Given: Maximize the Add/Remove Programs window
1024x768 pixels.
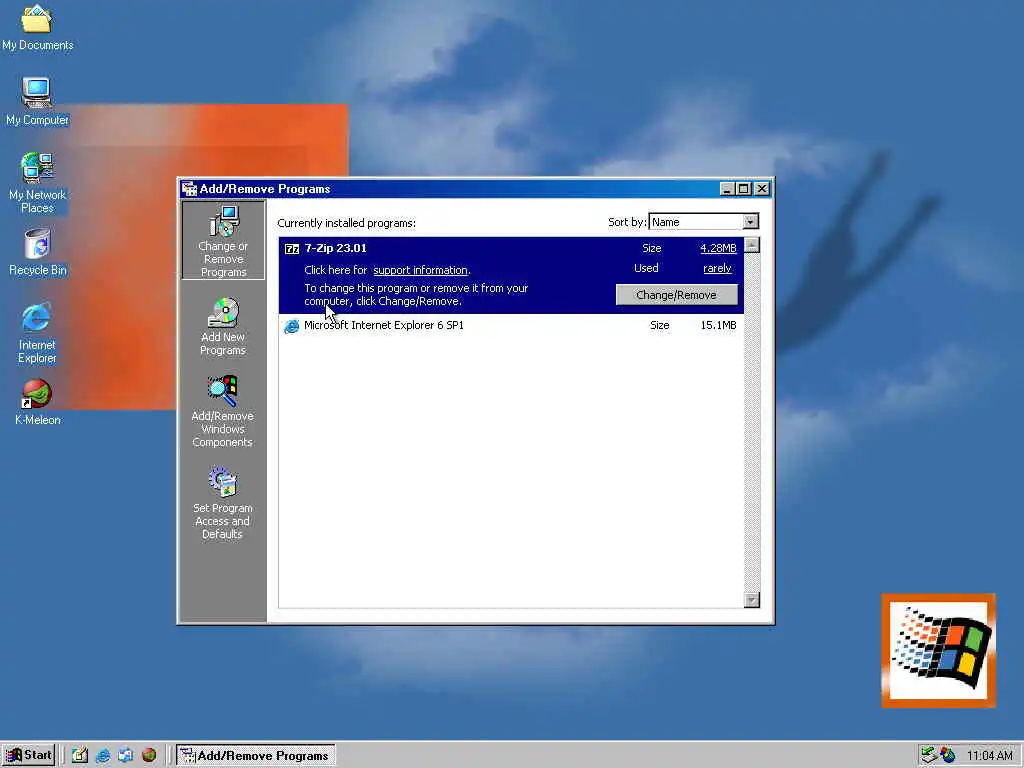Looking at the screenshot, I should 744,189.
